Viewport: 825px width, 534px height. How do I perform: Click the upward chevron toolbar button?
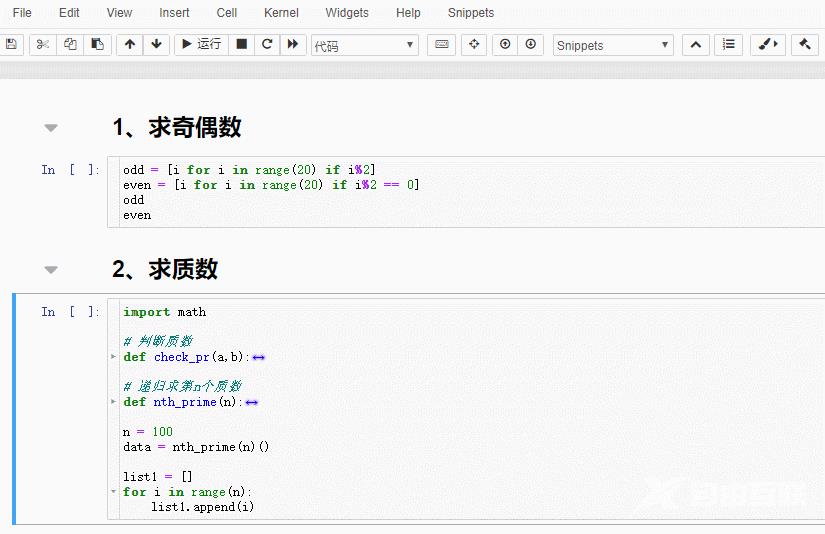tap(696, 44)
